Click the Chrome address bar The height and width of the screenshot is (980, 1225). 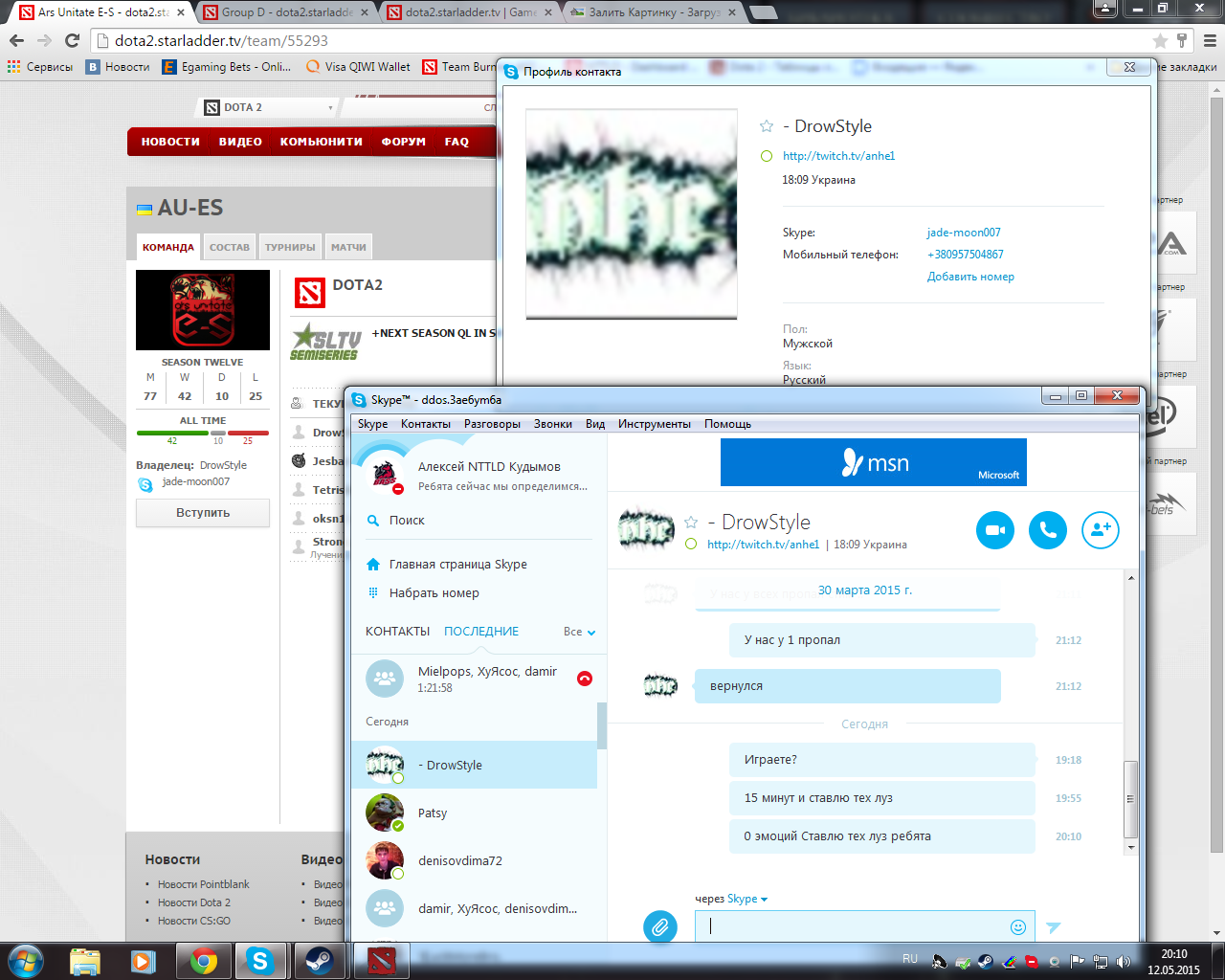[622, 40]
